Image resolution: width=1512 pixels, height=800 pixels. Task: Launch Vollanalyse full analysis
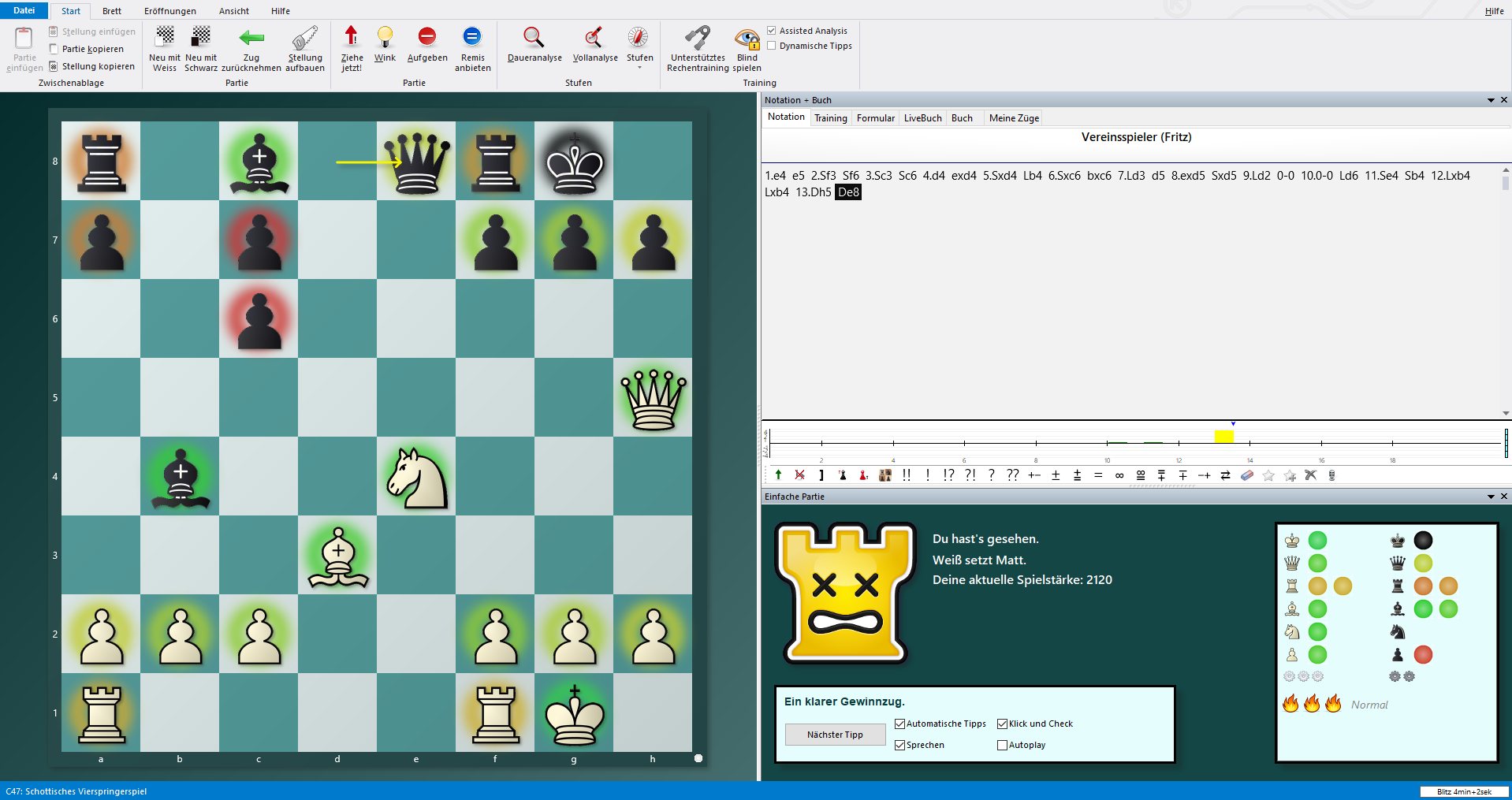595,44
